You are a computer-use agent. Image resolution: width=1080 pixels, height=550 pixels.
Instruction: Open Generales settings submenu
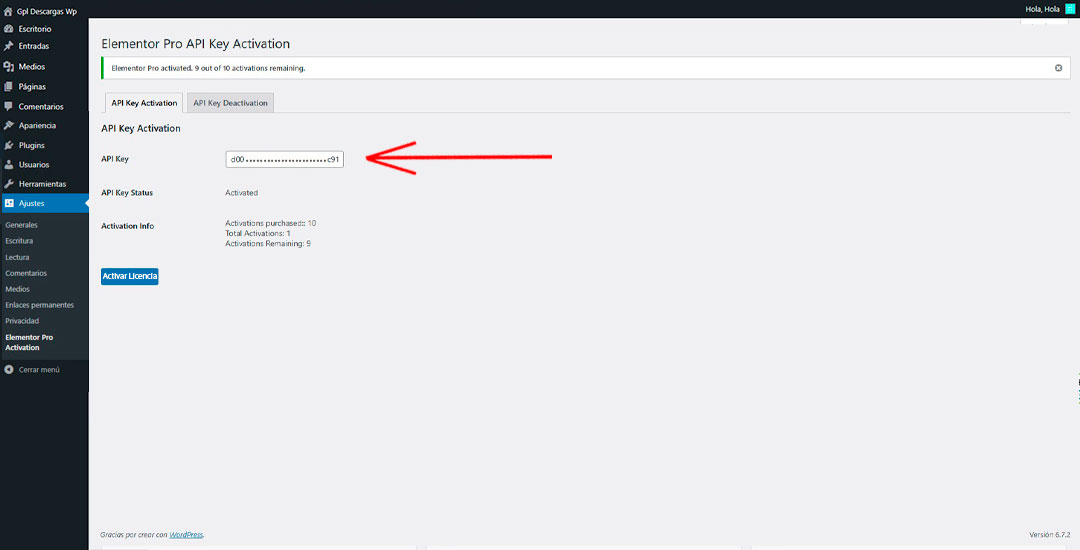pyautogui.click(x=21, y=225)
